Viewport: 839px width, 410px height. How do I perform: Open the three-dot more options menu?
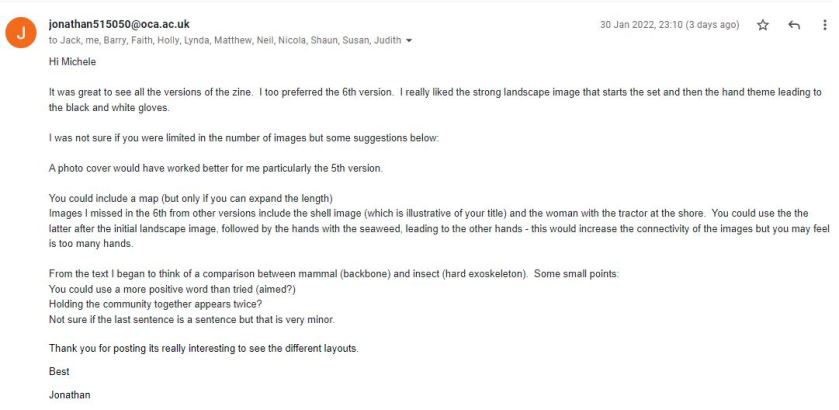823,25
